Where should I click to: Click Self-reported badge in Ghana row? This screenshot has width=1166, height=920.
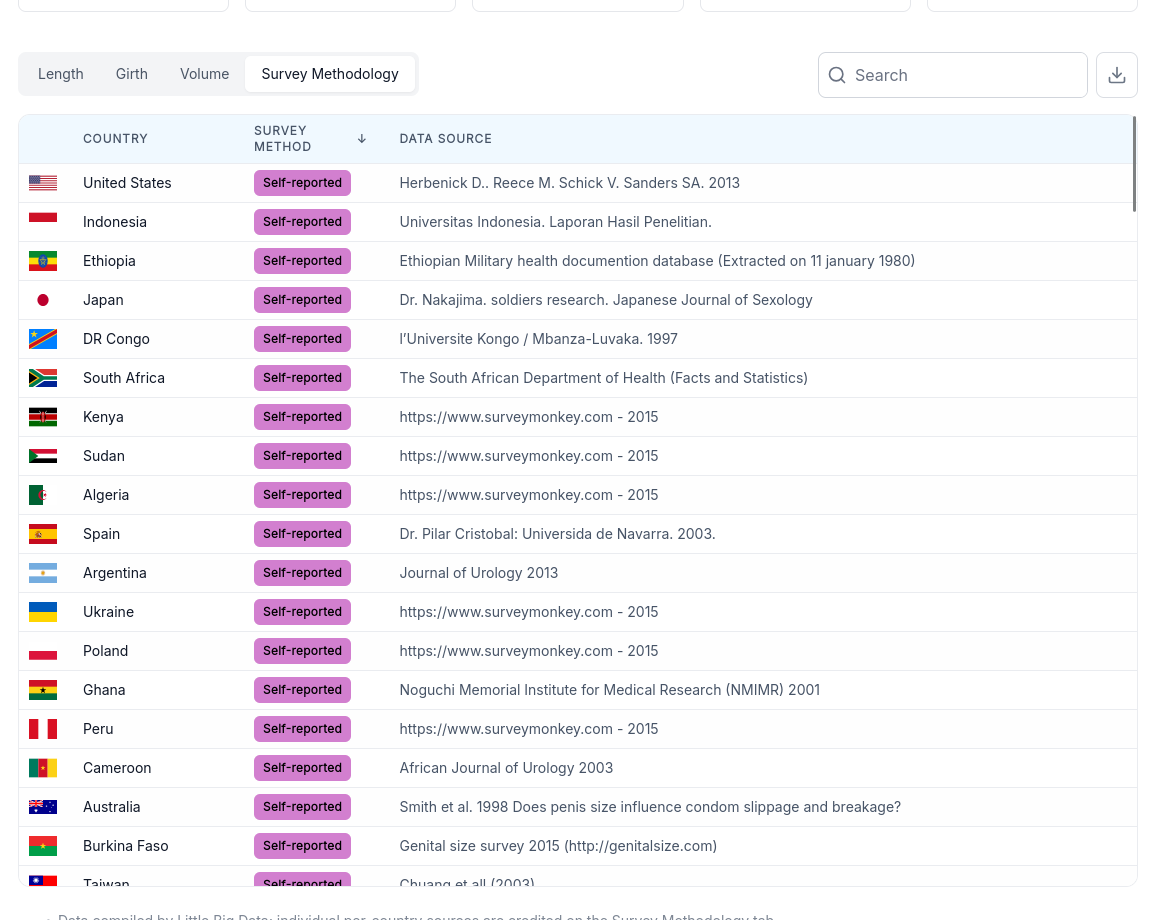[302, 690]
